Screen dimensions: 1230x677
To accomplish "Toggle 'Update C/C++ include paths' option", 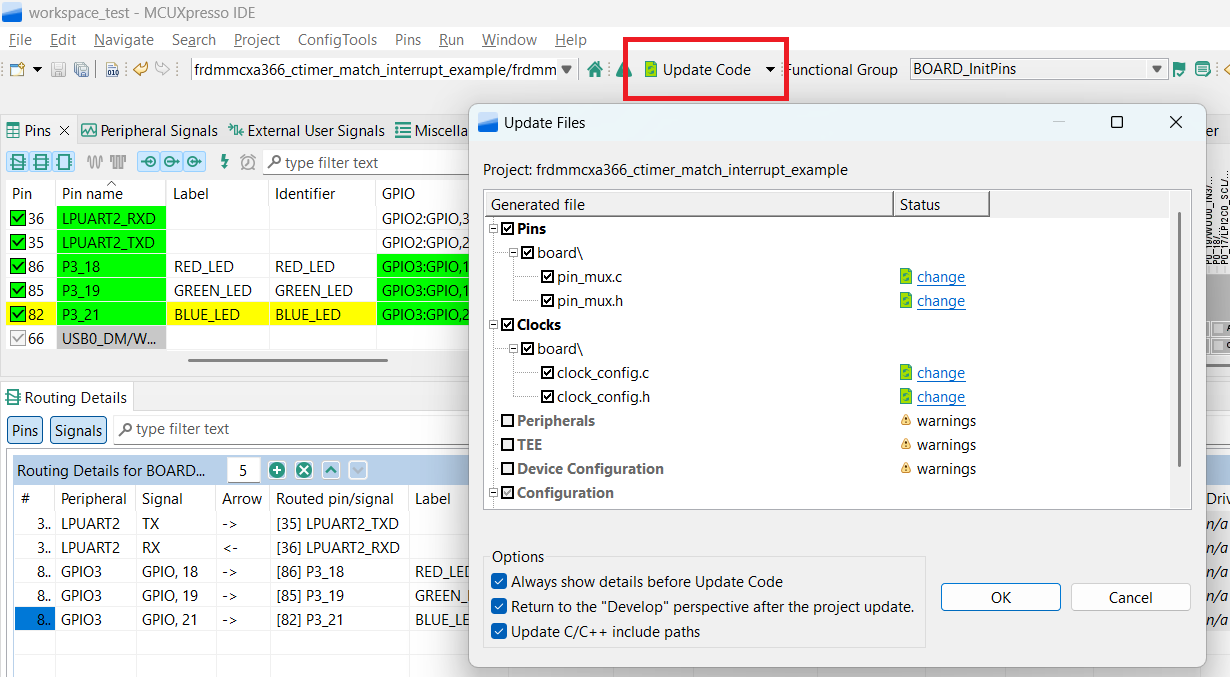I will (499, 631).
